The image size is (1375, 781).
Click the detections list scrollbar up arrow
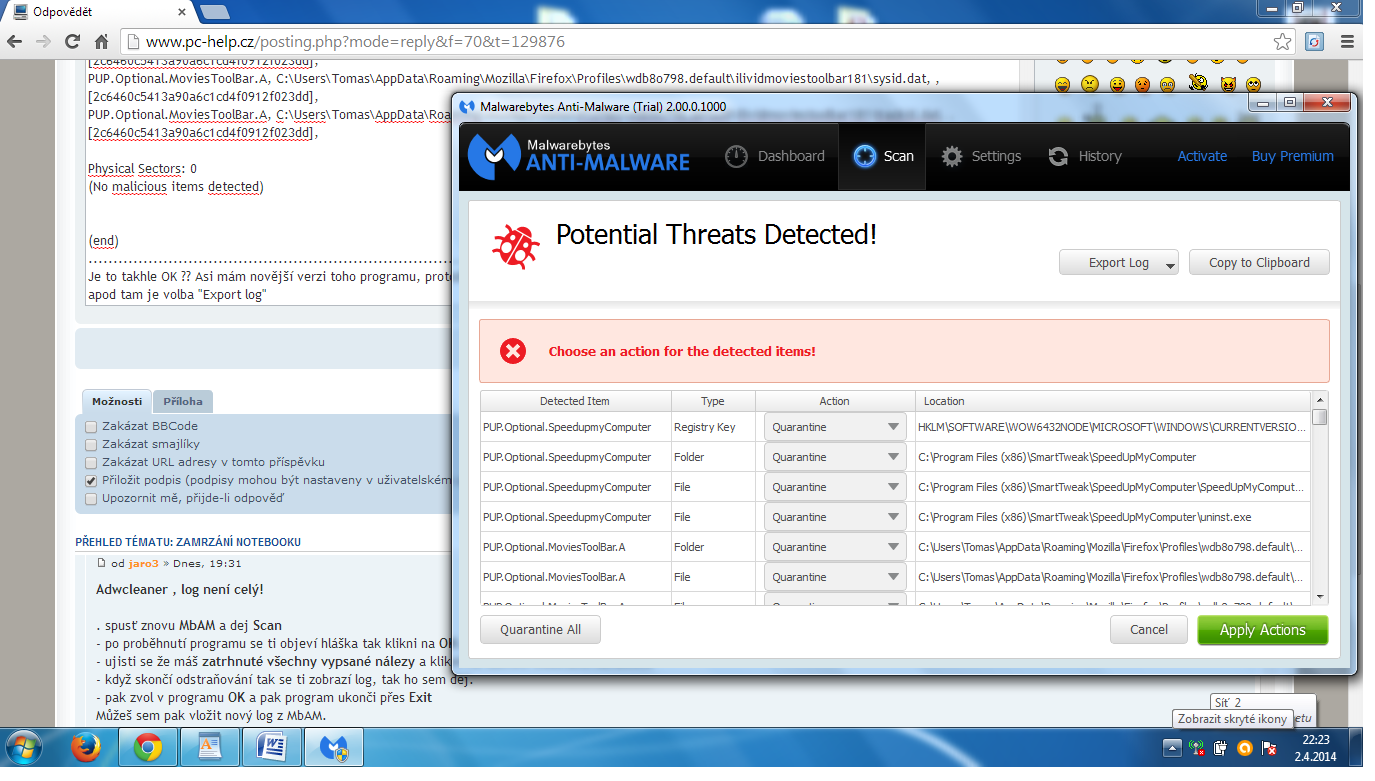coord(1320,399)
